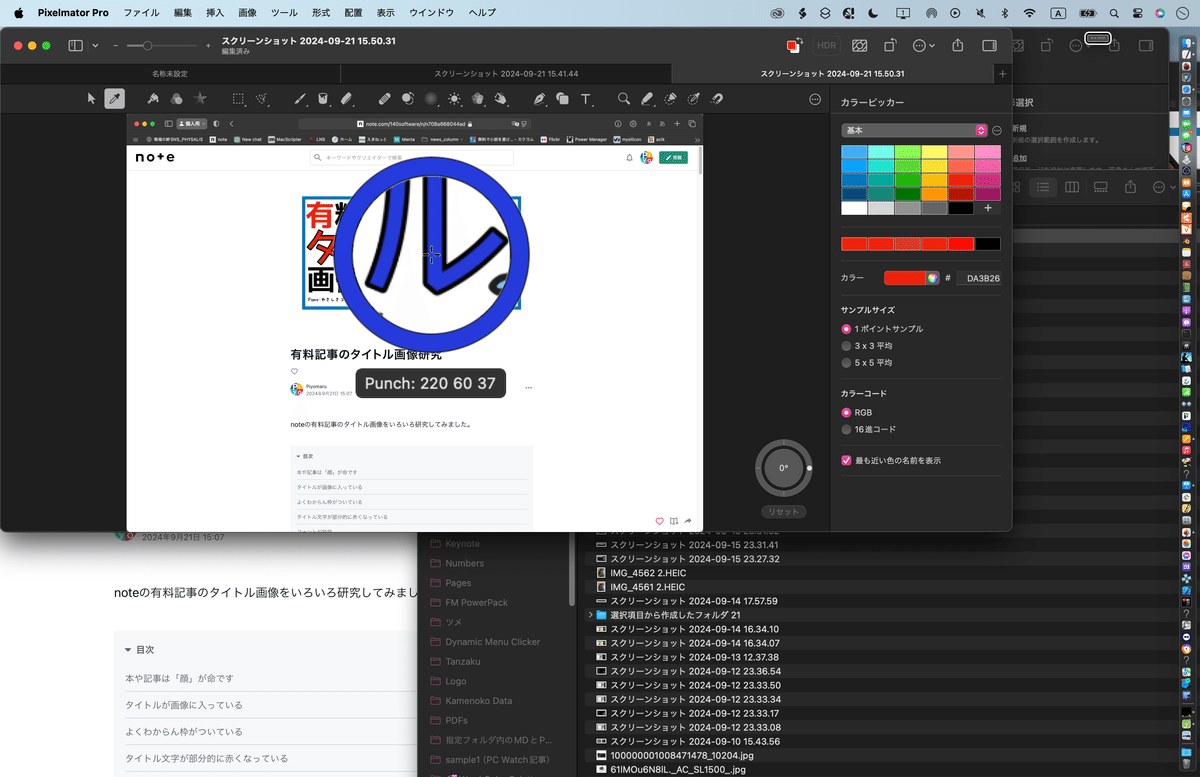Click the 0° rotation dial
This screenshot has height=777, width=1200.
783,467
